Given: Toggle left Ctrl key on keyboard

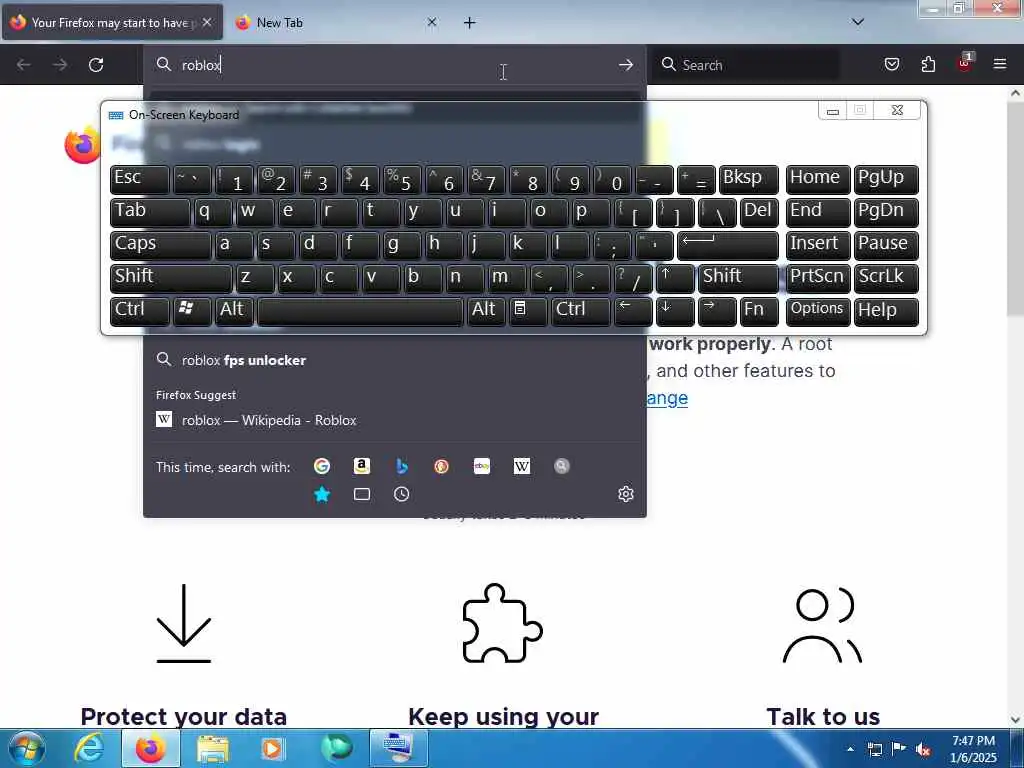Looking at the screenshot, I should coord(140,312).
